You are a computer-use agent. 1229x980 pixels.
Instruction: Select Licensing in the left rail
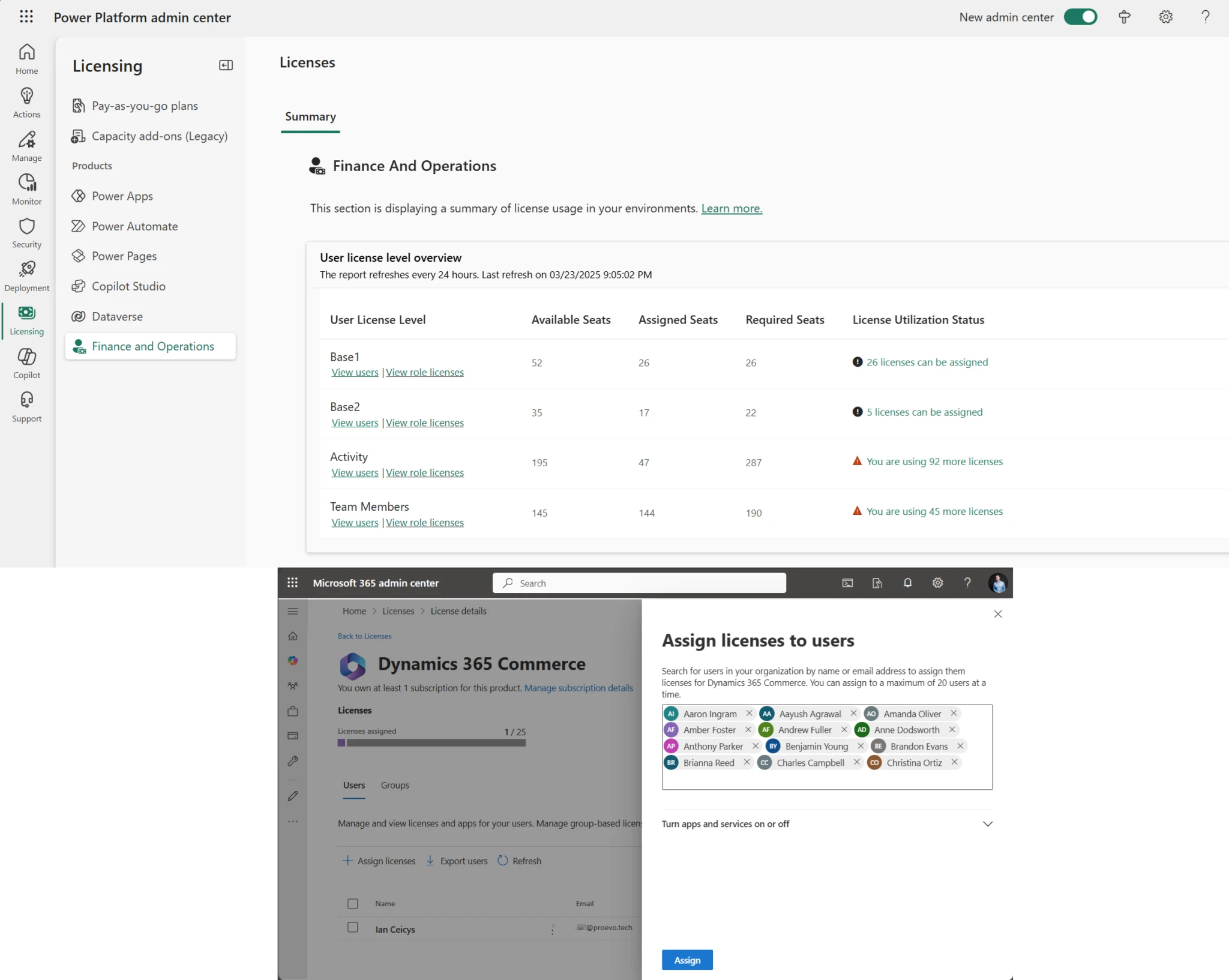click(x=27, y=320)
